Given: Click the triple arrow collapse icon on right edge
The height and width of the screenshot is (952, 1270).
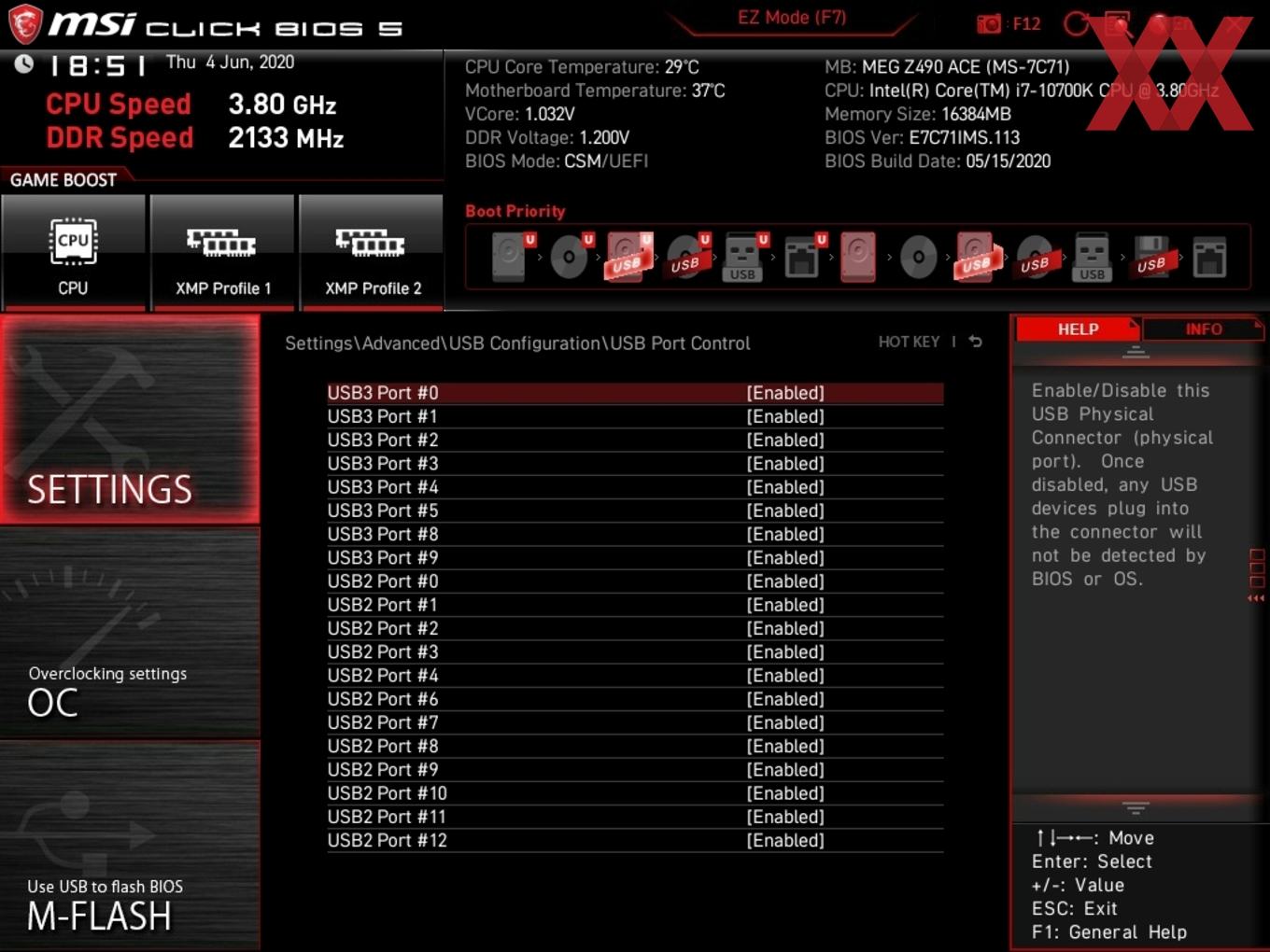Looking at the screenshot, I should [1256, 598].
